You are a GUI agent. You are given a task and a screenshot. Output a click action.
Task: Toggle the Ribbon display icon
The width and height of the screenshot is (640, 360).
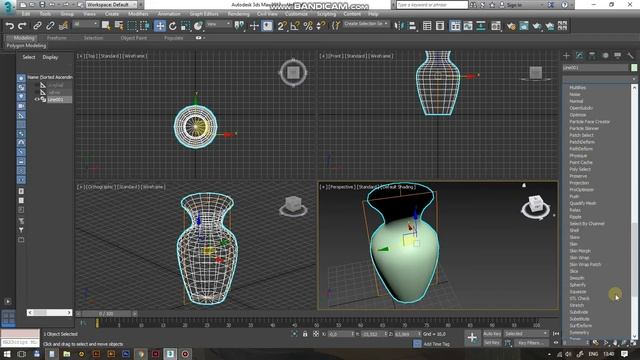[455, 26]
